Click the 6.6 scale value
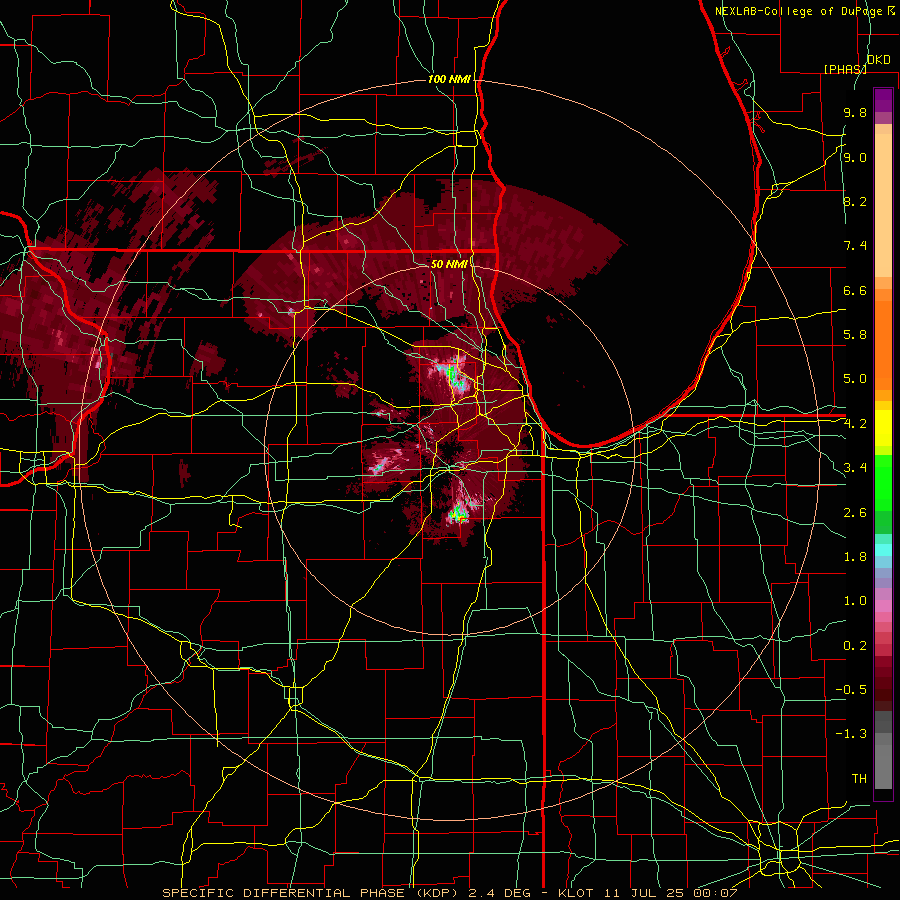900x900 pixels. pyautogui.click(x=855, y=290)
